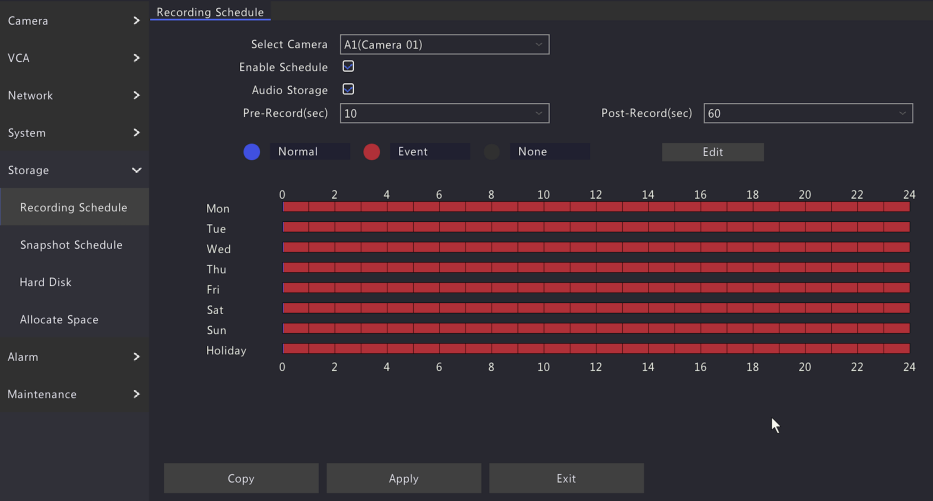Collapse the Storage menu chevron
The width and height of the screenshot is (933, 501).
pos(136,170)
